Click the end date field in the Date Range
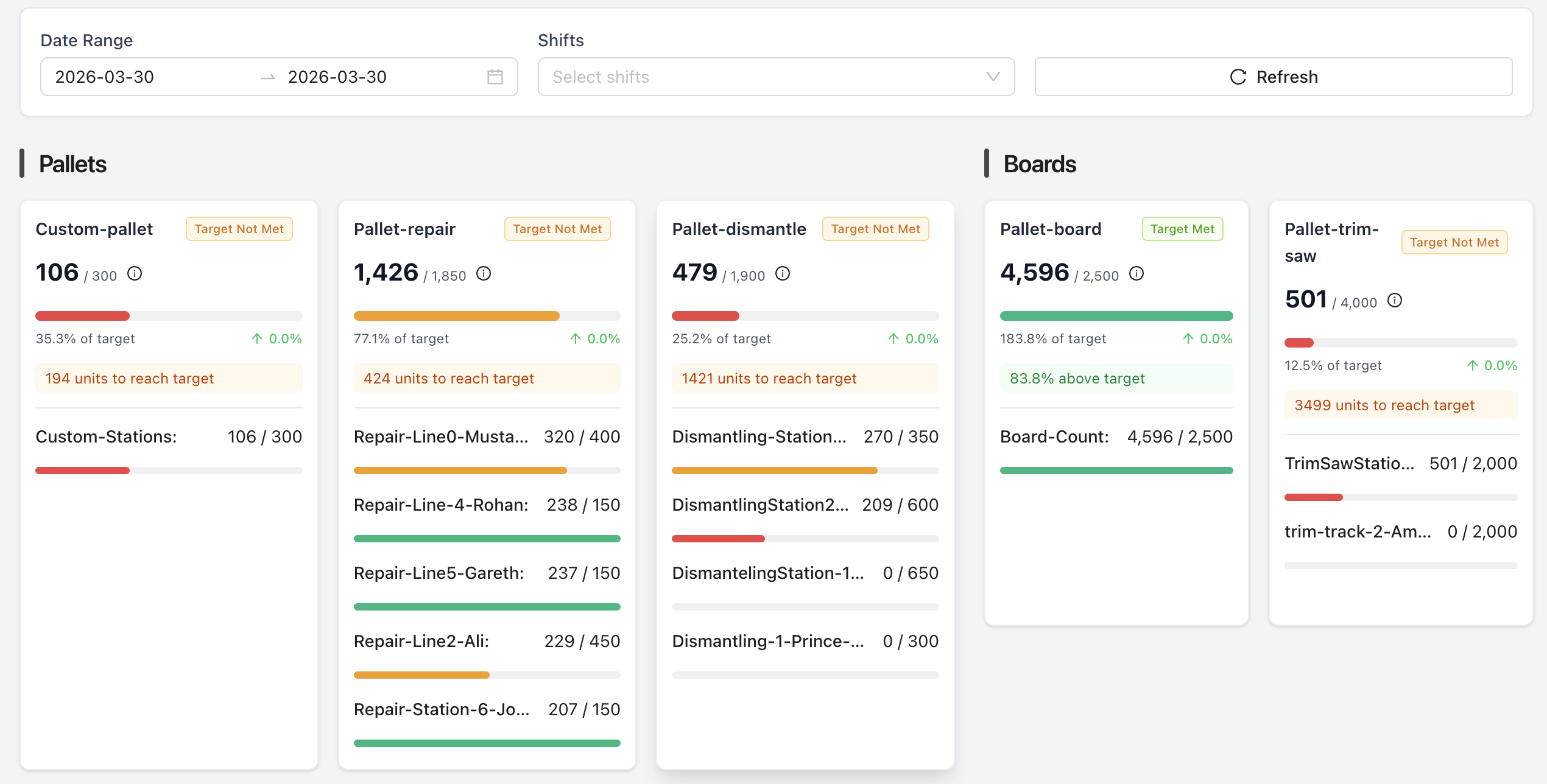Image resolution: width=1547 pixels, height=784 pixels. [x=338, y=77]
